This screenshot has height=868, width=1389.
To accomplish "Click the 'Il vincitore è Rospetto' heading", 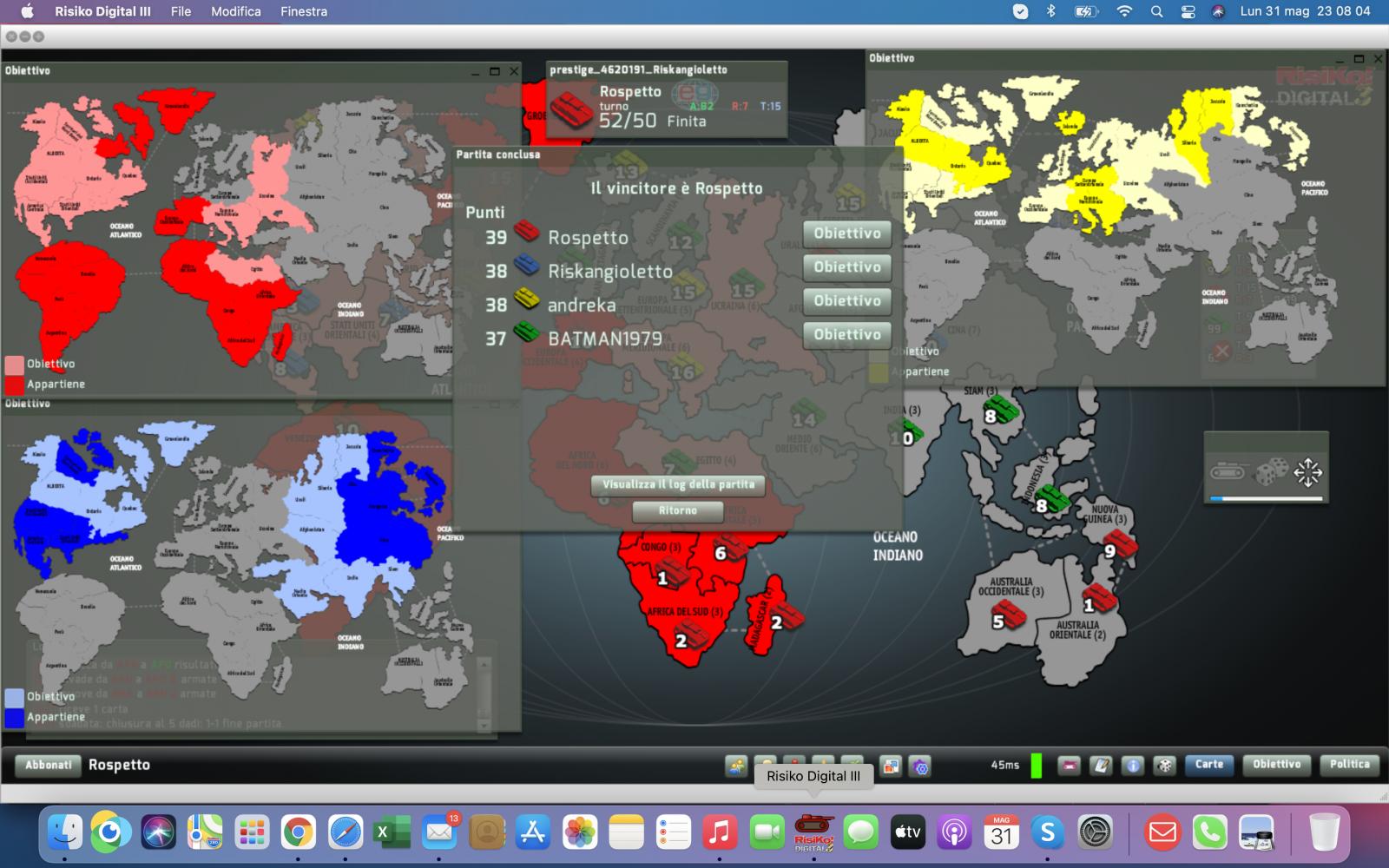I will 676,188.
